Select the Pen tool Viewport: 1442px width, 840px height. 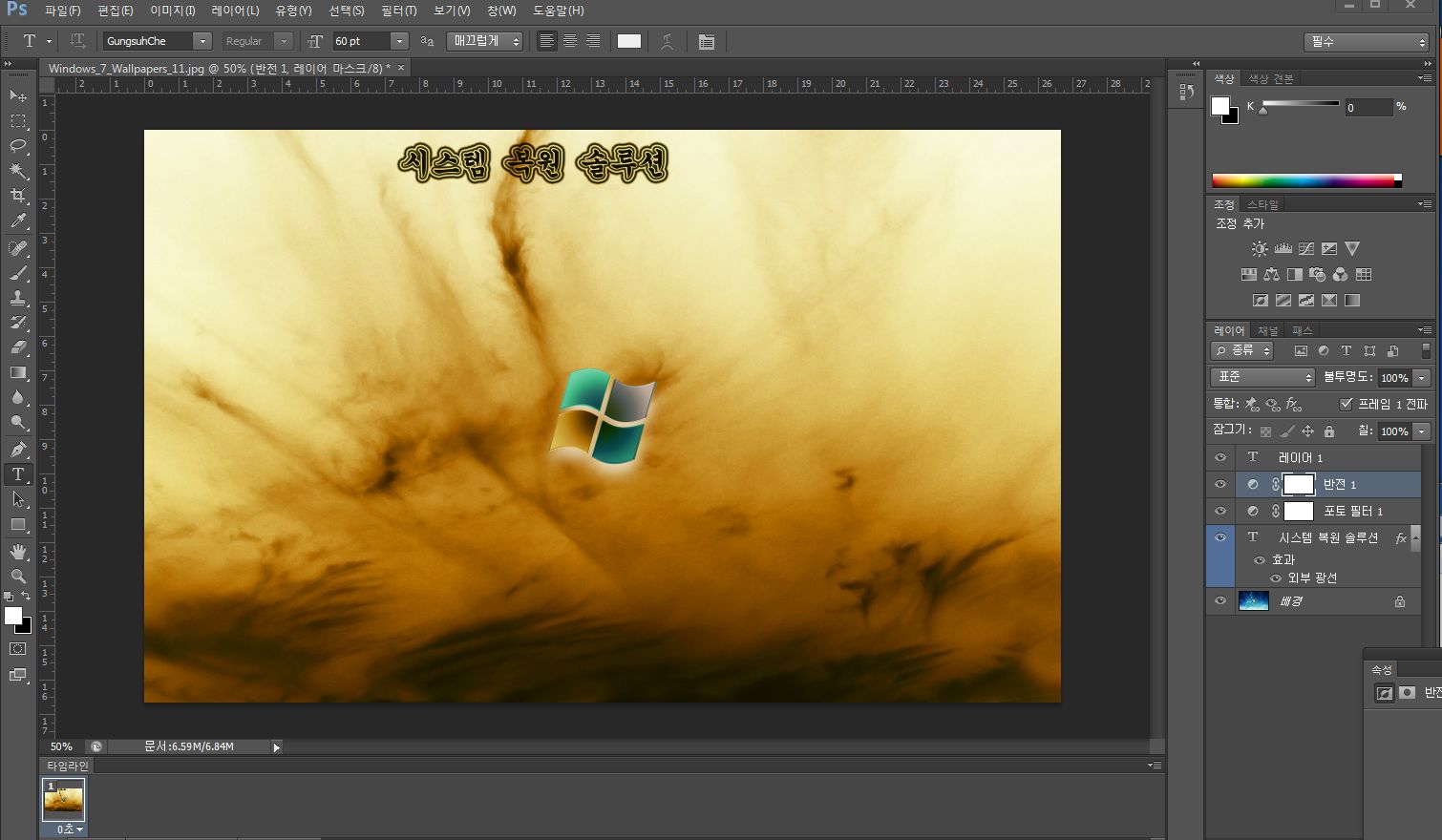tap(18, 449)
